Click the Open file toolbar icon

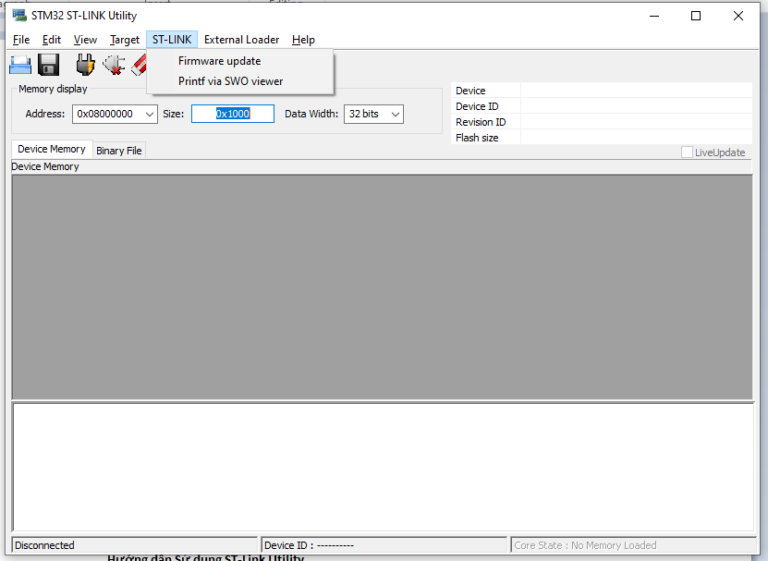coord(20,65)
